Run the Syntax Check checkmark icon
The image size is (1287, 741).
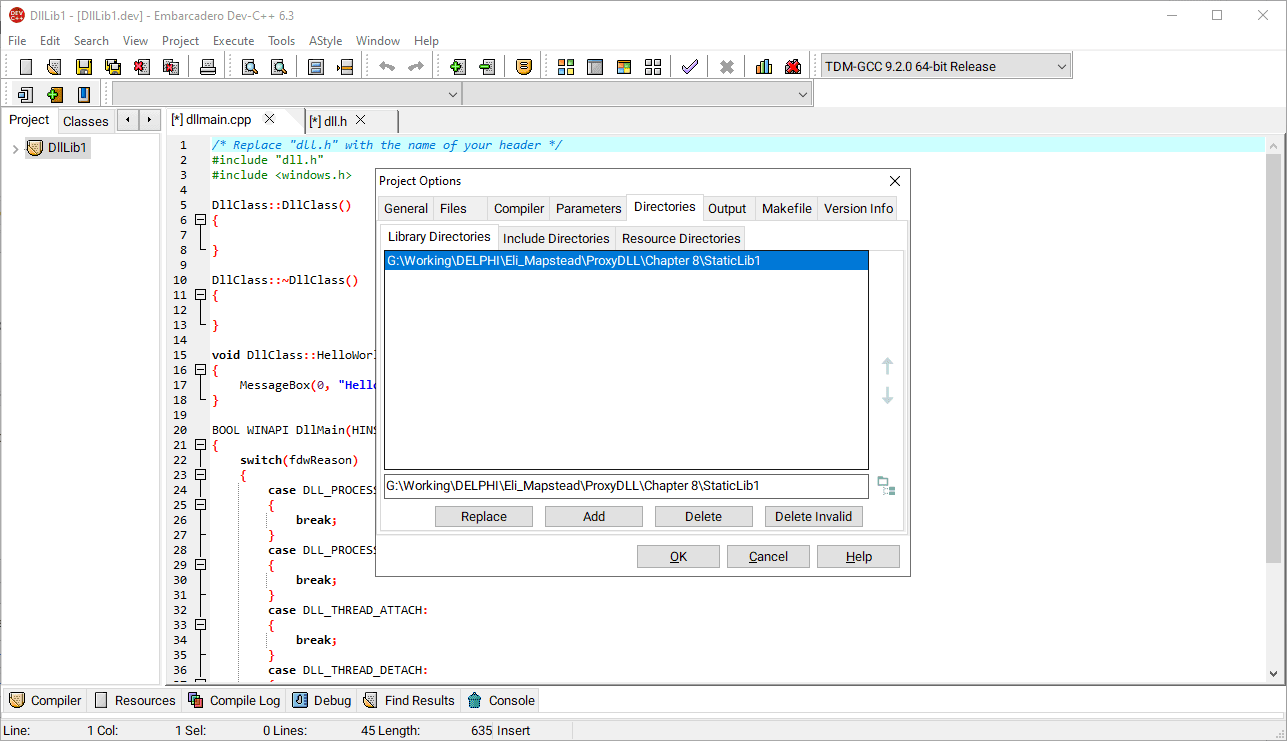click(x=689, y=66)
